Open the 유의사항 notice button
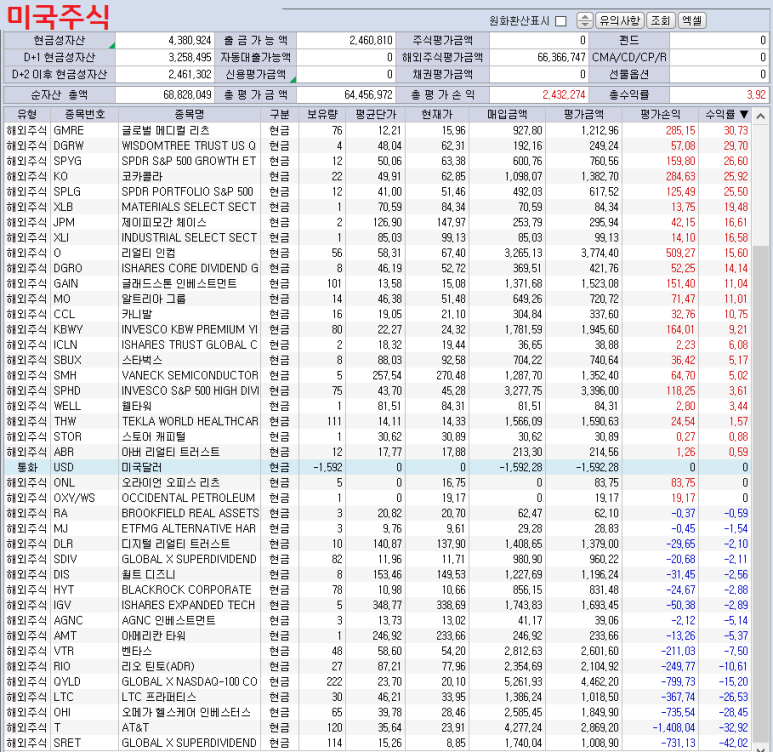Screen dimensions: 773x752 click(620, 21)
